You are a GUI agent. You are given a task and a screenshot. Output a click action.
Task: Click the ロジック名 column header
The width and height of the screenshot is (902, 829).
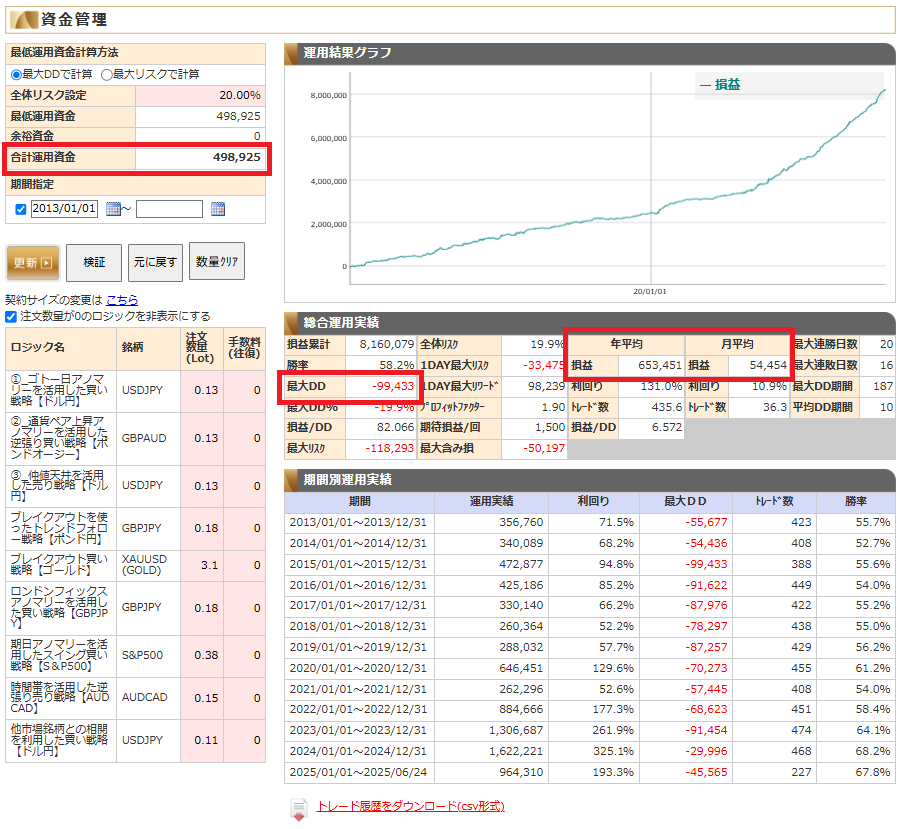pos(61,349)
